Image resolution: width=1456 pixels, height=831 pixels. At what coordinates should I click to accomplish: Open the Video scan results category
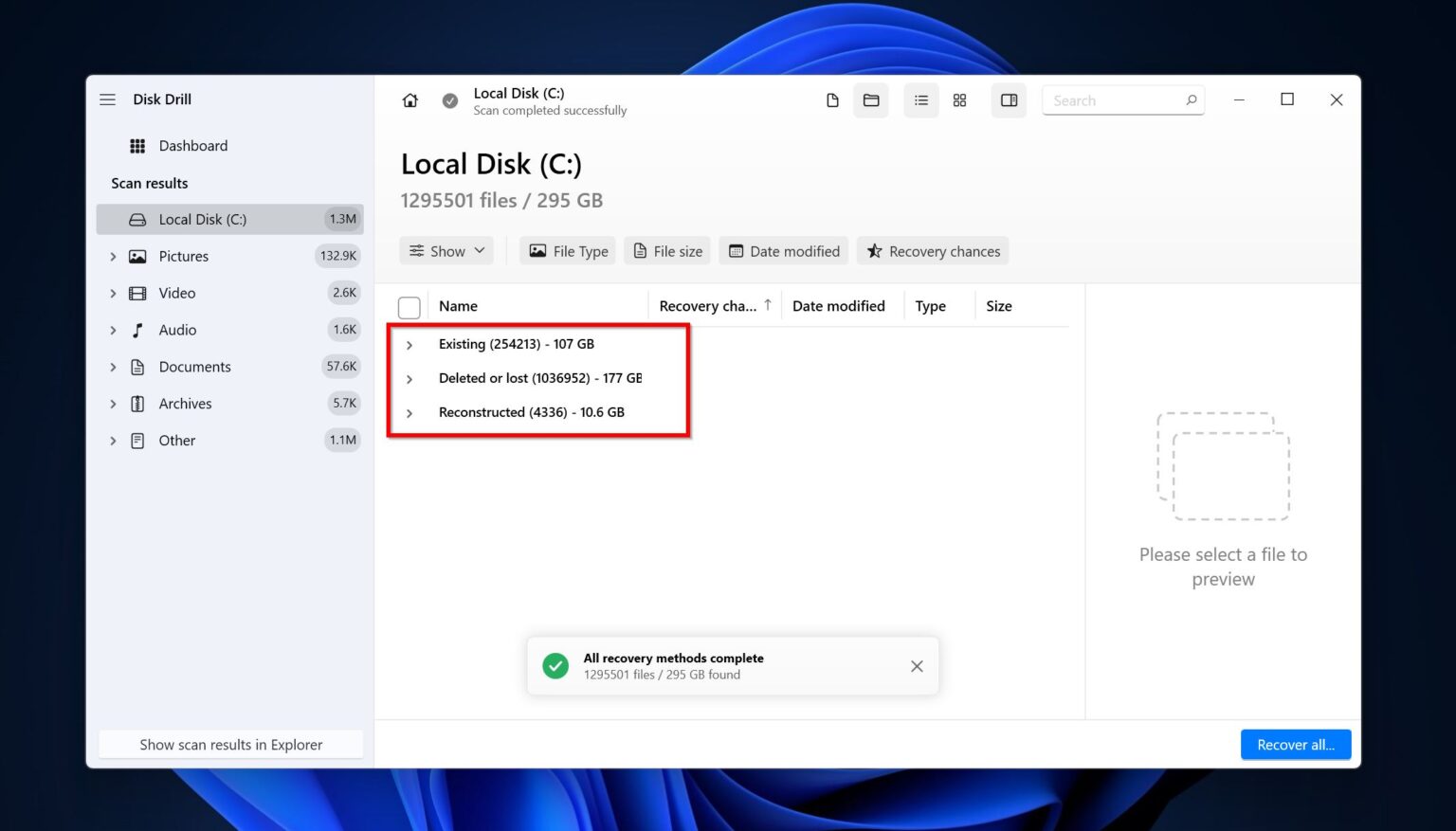(176, 293)
